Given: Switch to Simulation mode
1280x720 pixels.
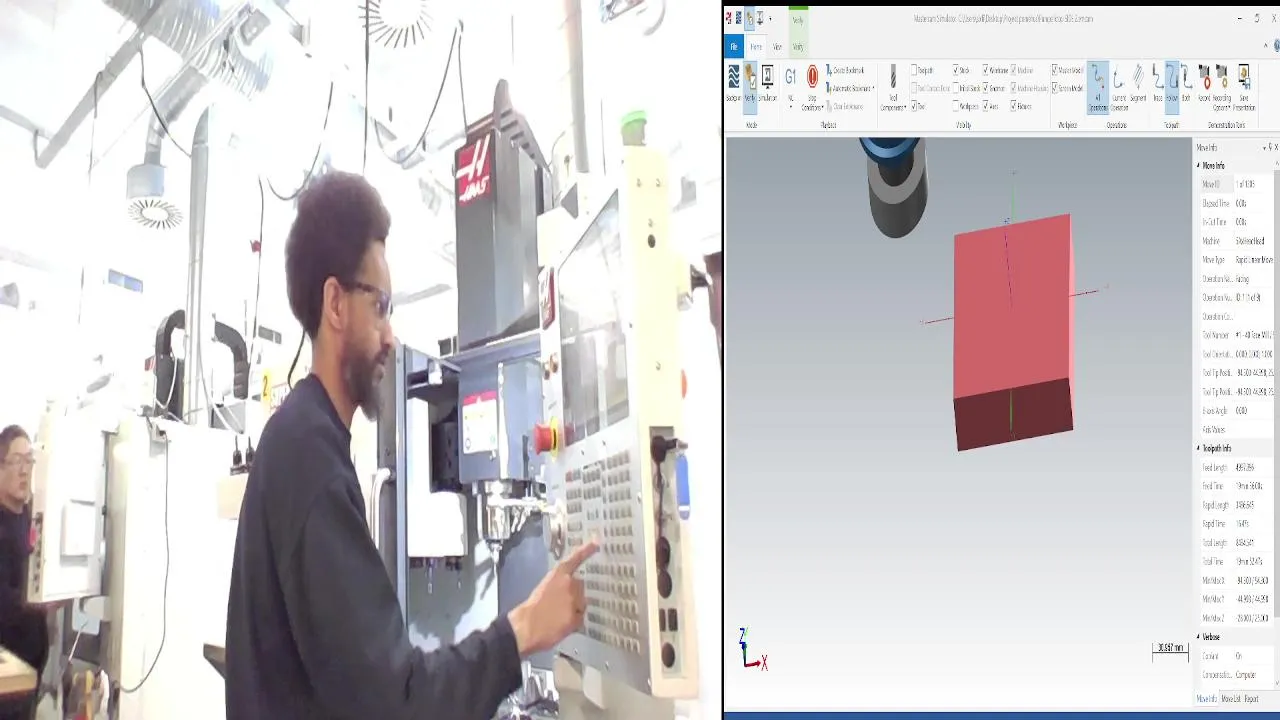Looking at the screenshot, I should tap(767, 82).
